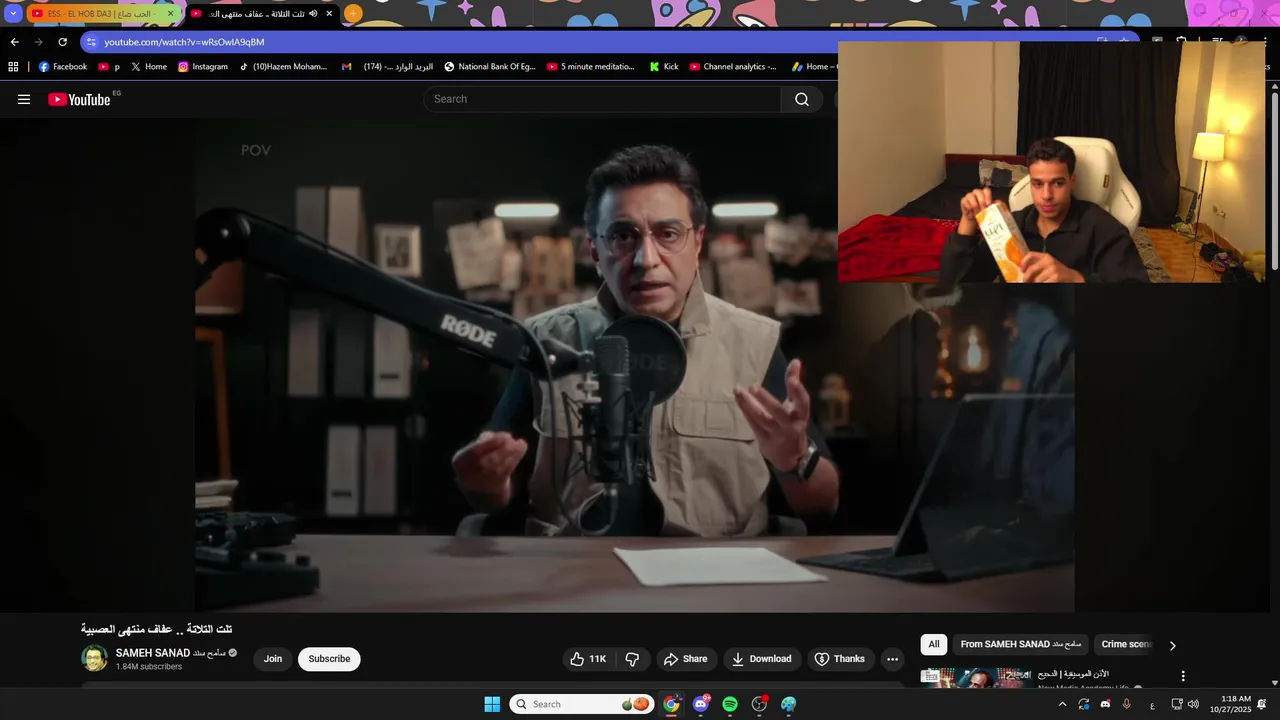Open the SAMEH SANAD channel avatar
This screenshot has height=720, width=1280.
click(x=94, y=658)
